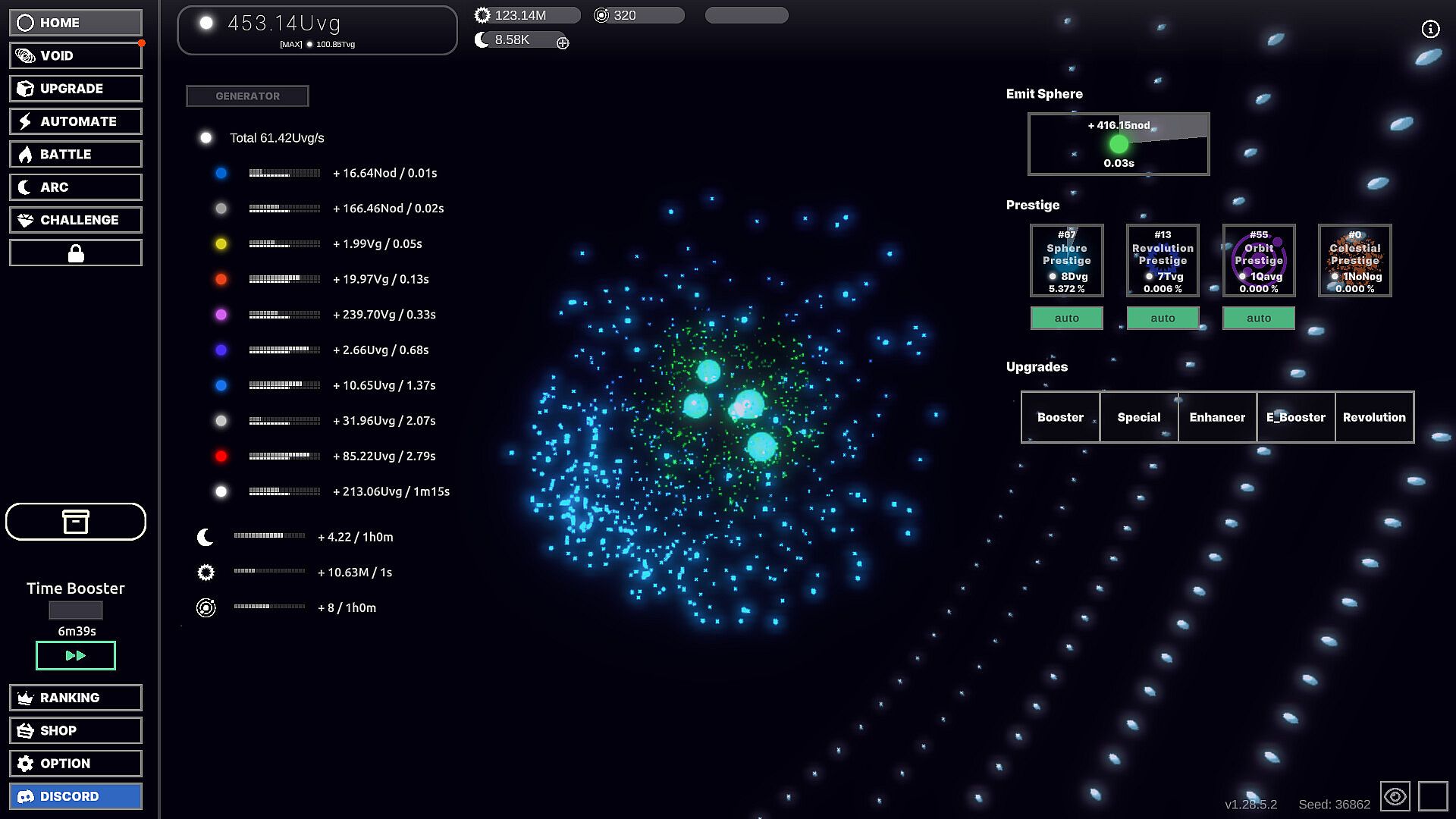The image size is (1456, 819).
Task: Toggle auto under Revolution Prestige
Action: (1163, 318)
